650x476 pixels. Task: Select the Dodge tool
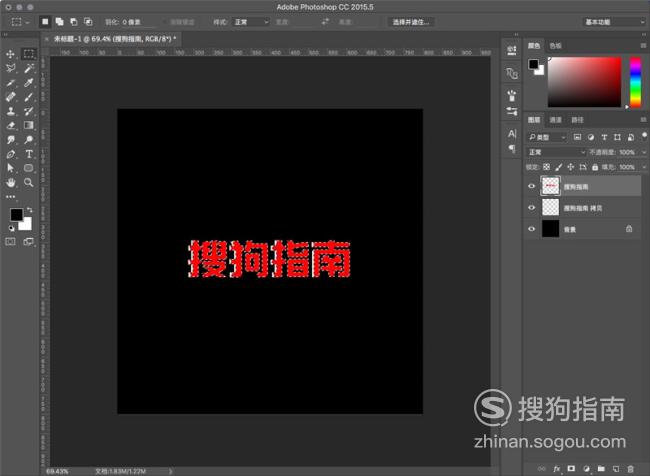pyautogui.click(x=29, y=140)
